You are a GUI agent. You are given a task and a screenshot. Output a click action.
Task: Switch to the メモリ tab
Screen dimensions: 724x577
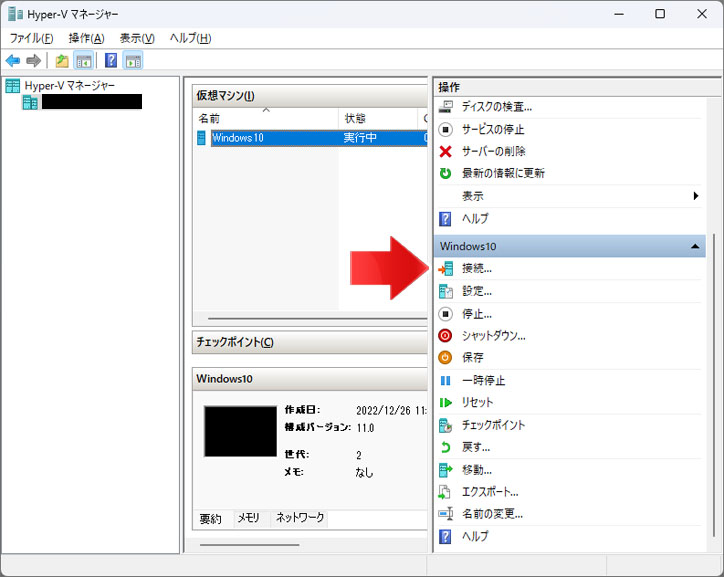(x=249, y=518)
